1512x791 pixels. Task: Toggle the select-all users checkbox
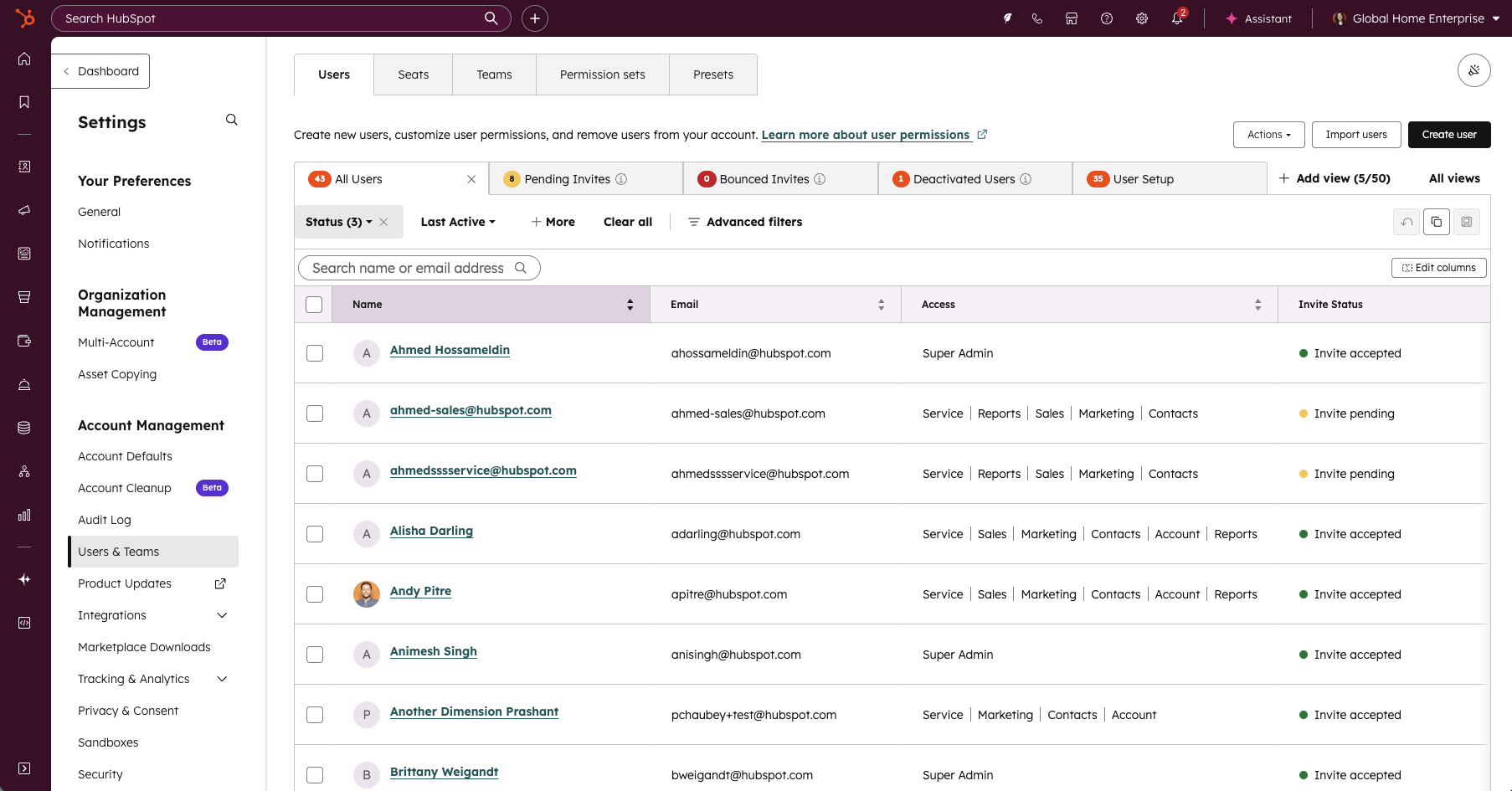point(314,305)
